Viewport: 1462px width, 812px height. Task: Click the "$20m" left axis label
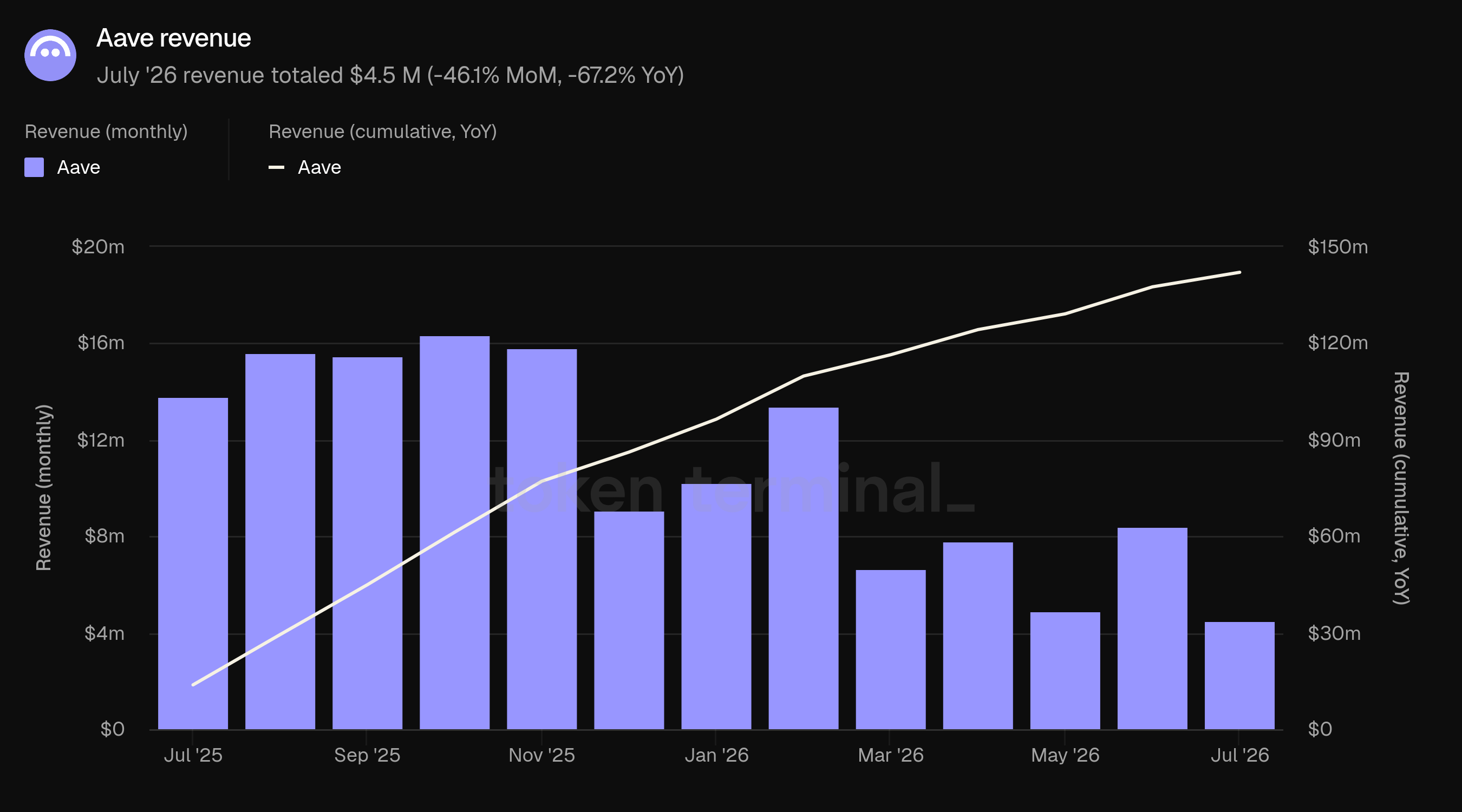point(97,247)
